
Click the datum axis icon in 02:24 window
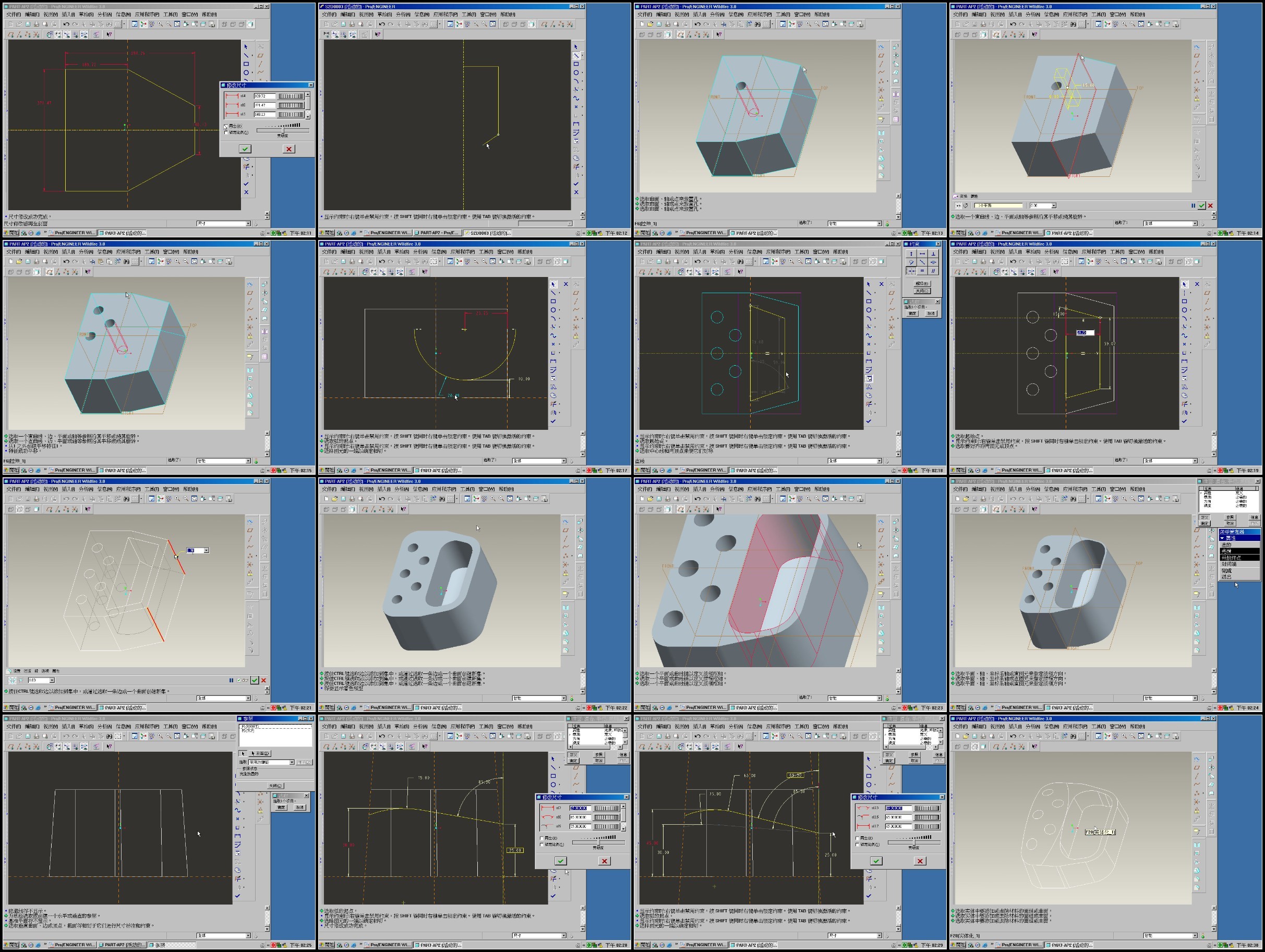pos(1197,539)
